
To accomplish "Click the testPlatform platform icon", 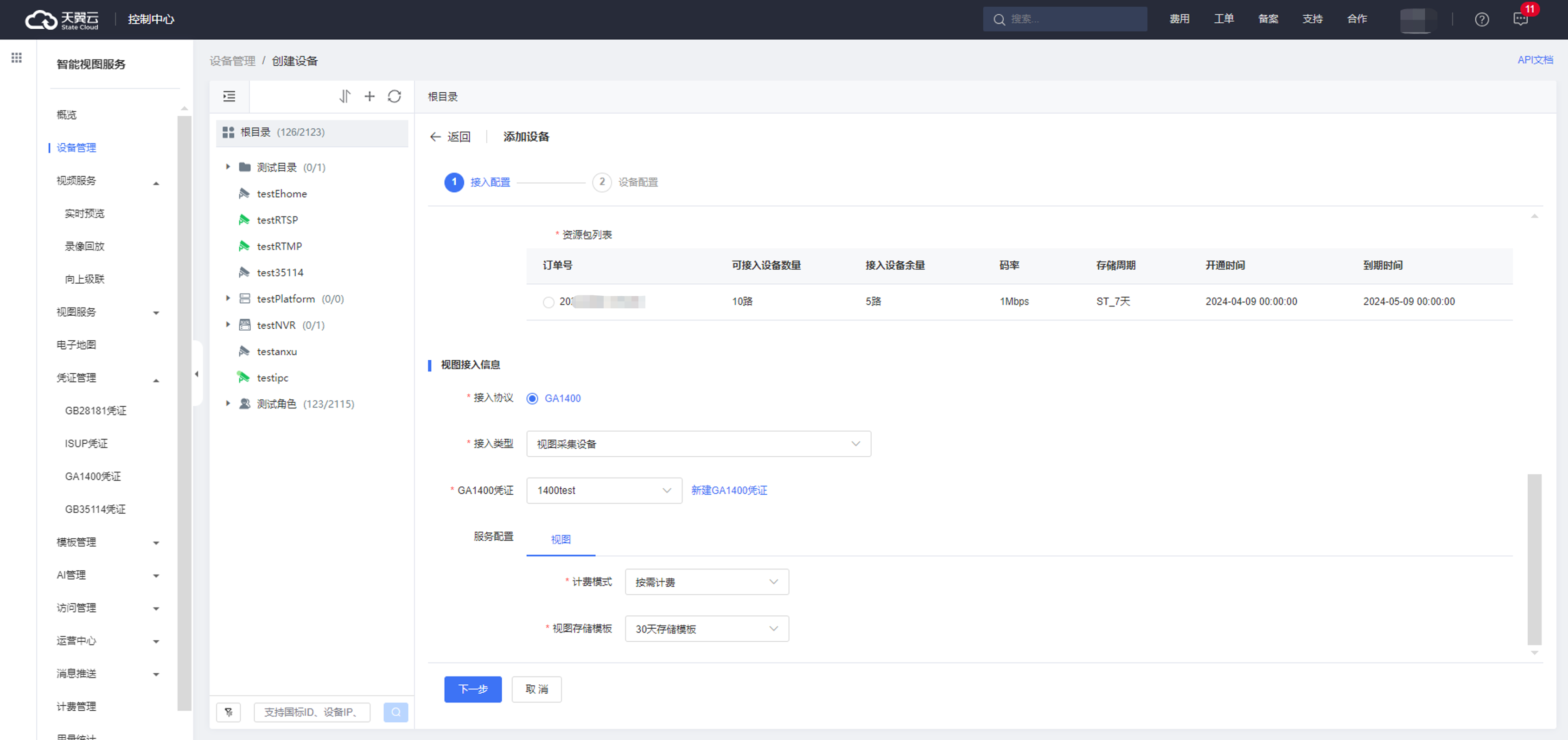I will (x=245, y=298).
